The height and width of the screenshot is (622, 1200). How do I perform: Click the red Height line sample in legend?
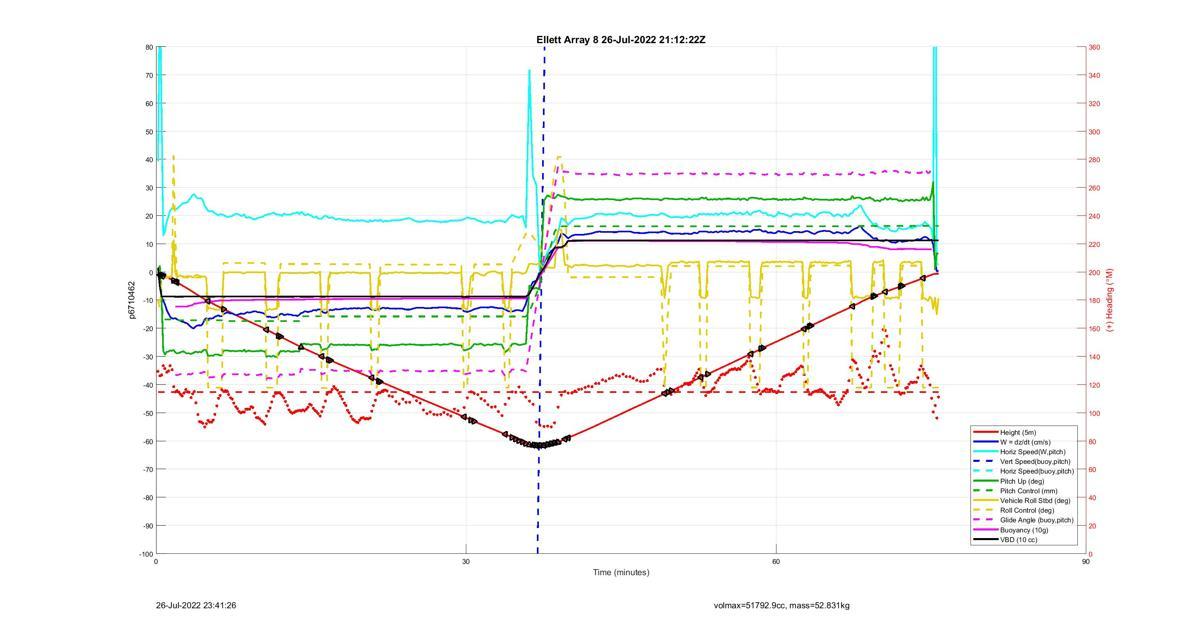984,433
